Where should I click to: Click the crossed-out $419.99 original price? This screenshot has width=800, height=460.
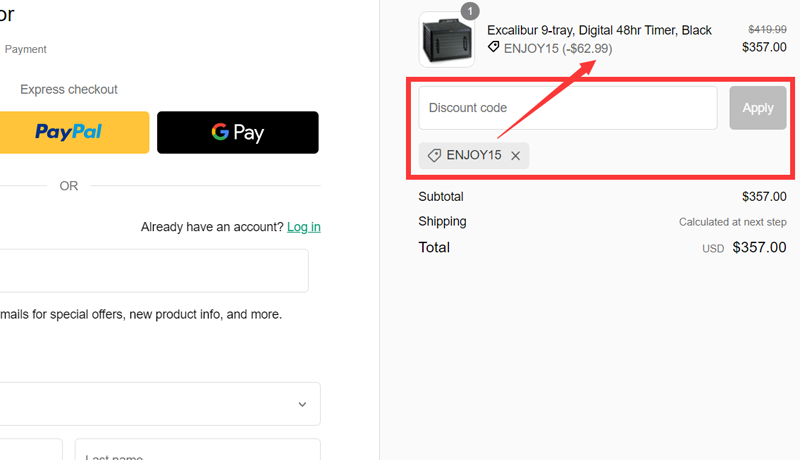767,31
